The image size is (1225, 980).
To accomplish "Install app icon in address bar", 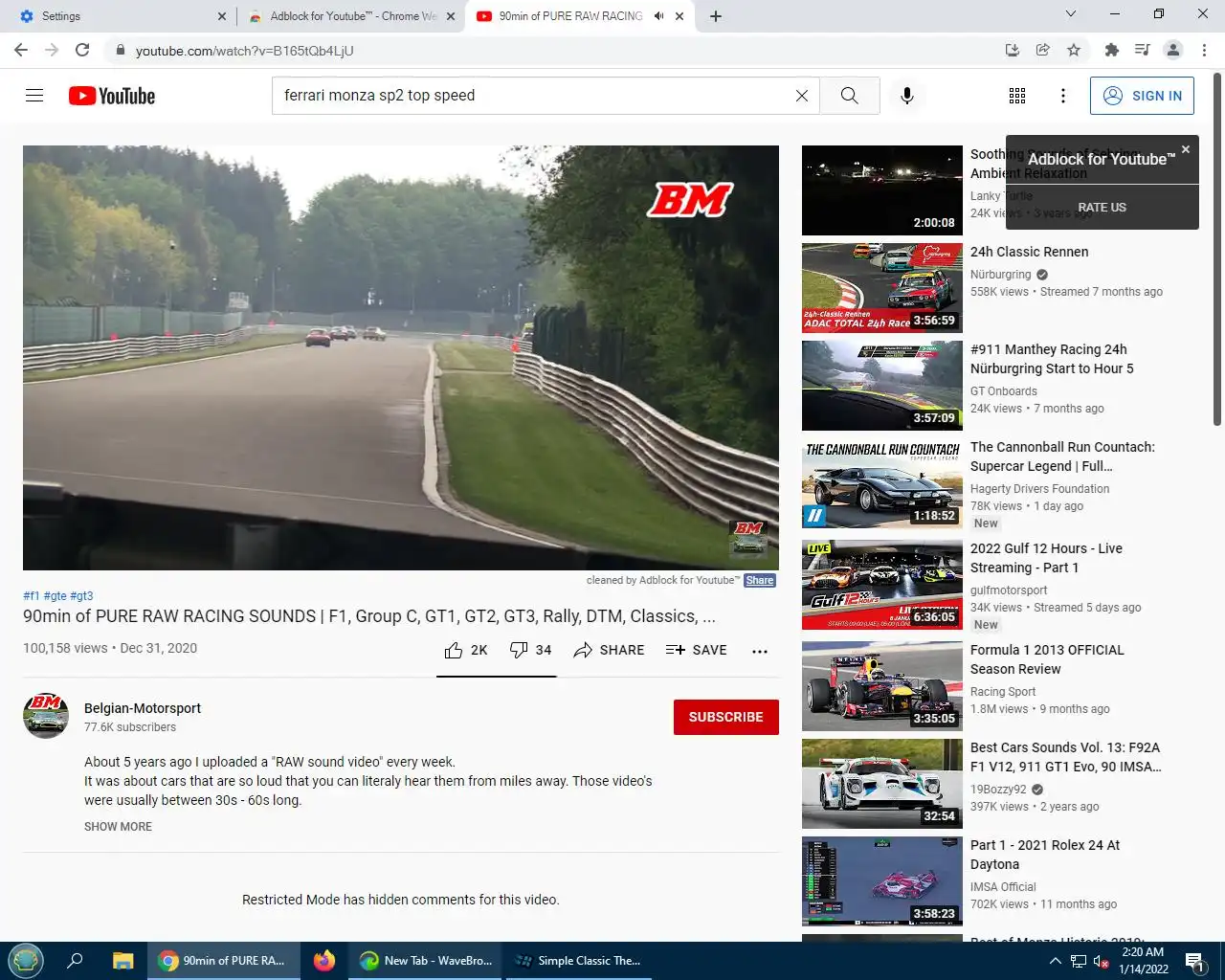I will pyautogui.click(x=1013, y=50).
